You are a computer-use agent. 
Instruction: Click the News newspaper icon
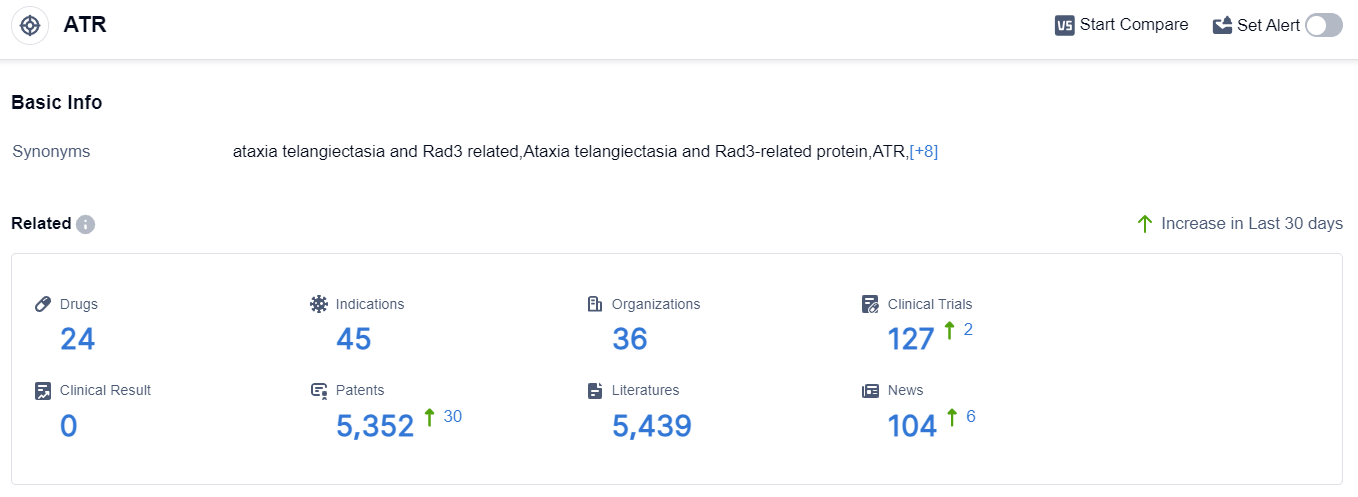click(871, 391)
